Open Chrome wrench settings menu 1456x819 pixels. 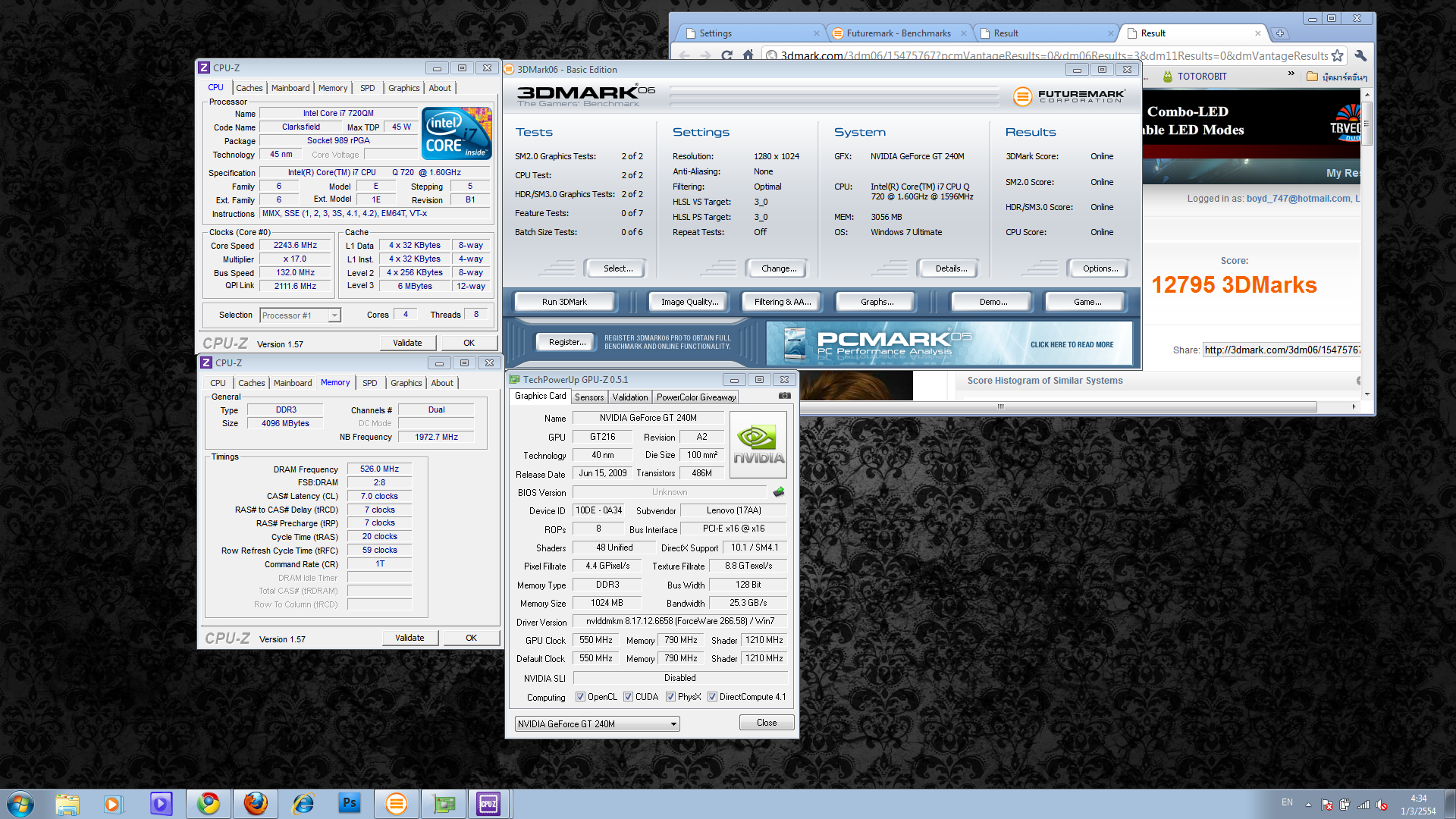coord(1360,55)
